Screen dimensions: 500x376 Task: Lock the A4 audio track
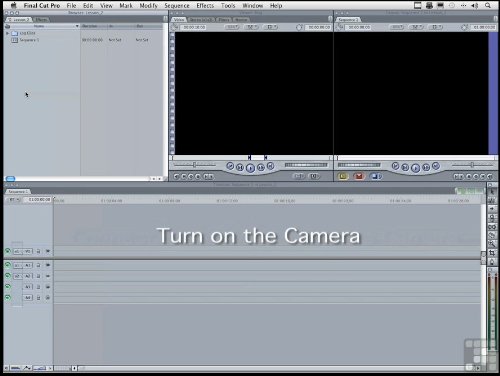pos(38,297)
